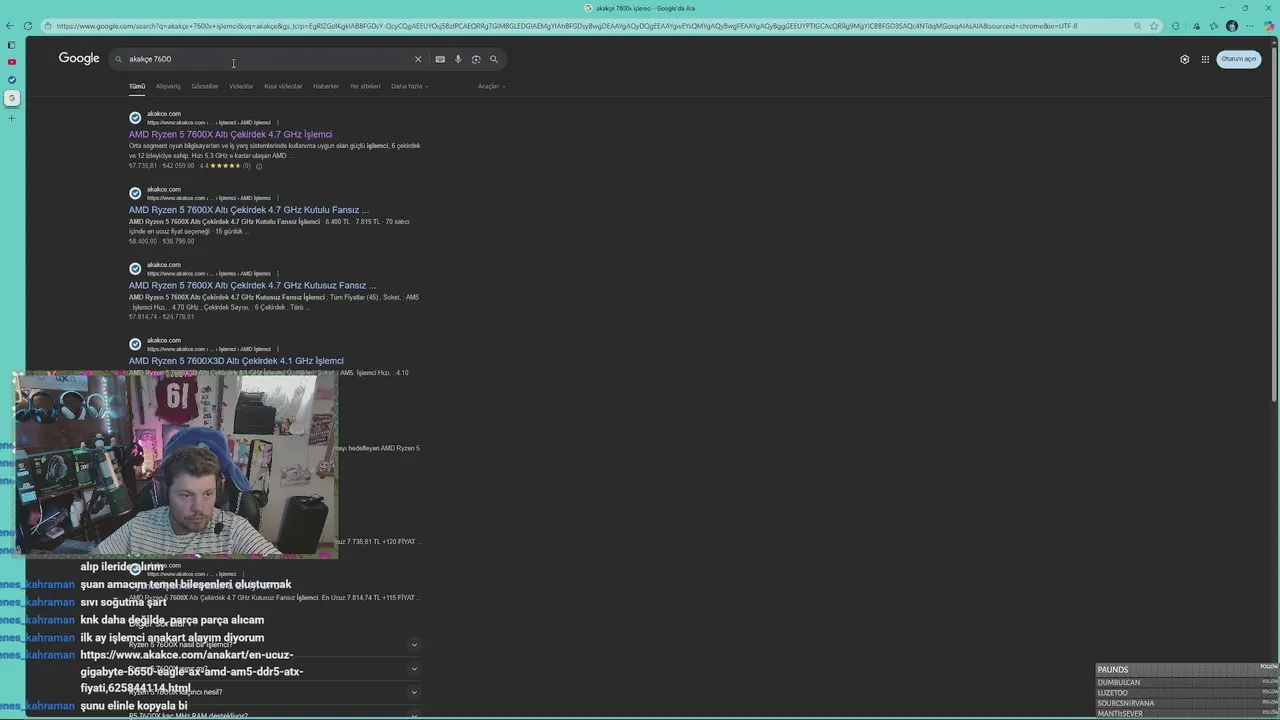This screenshot has height=720, width=1280.
Task: Click akakce.com site name of first result
Action: point(164,114)
